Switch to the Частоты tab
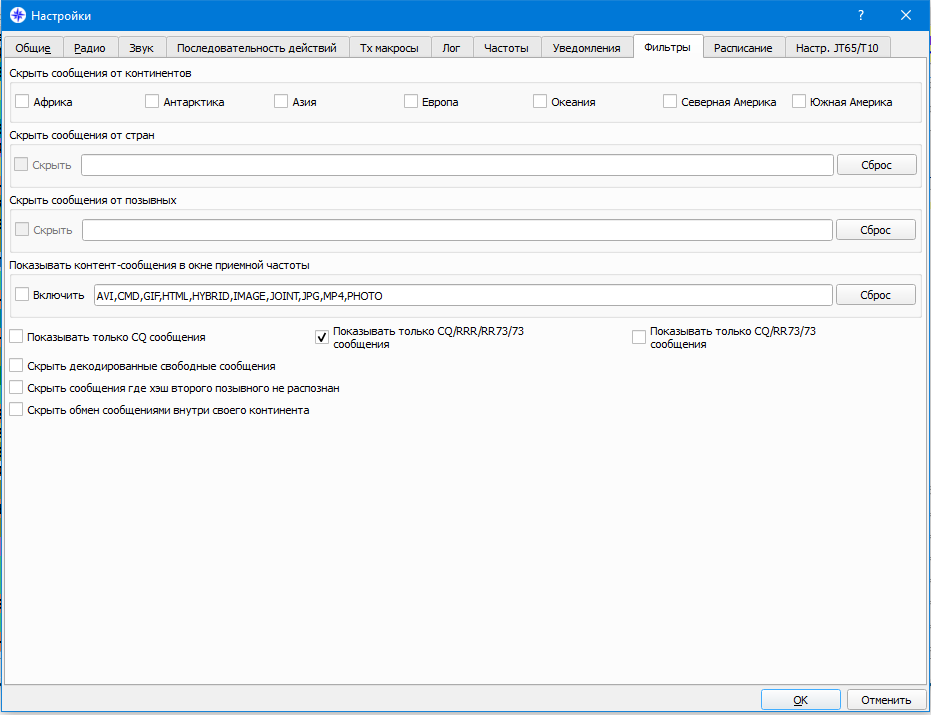The height and width of the screenshot is (715, 931). coord(506,48)
